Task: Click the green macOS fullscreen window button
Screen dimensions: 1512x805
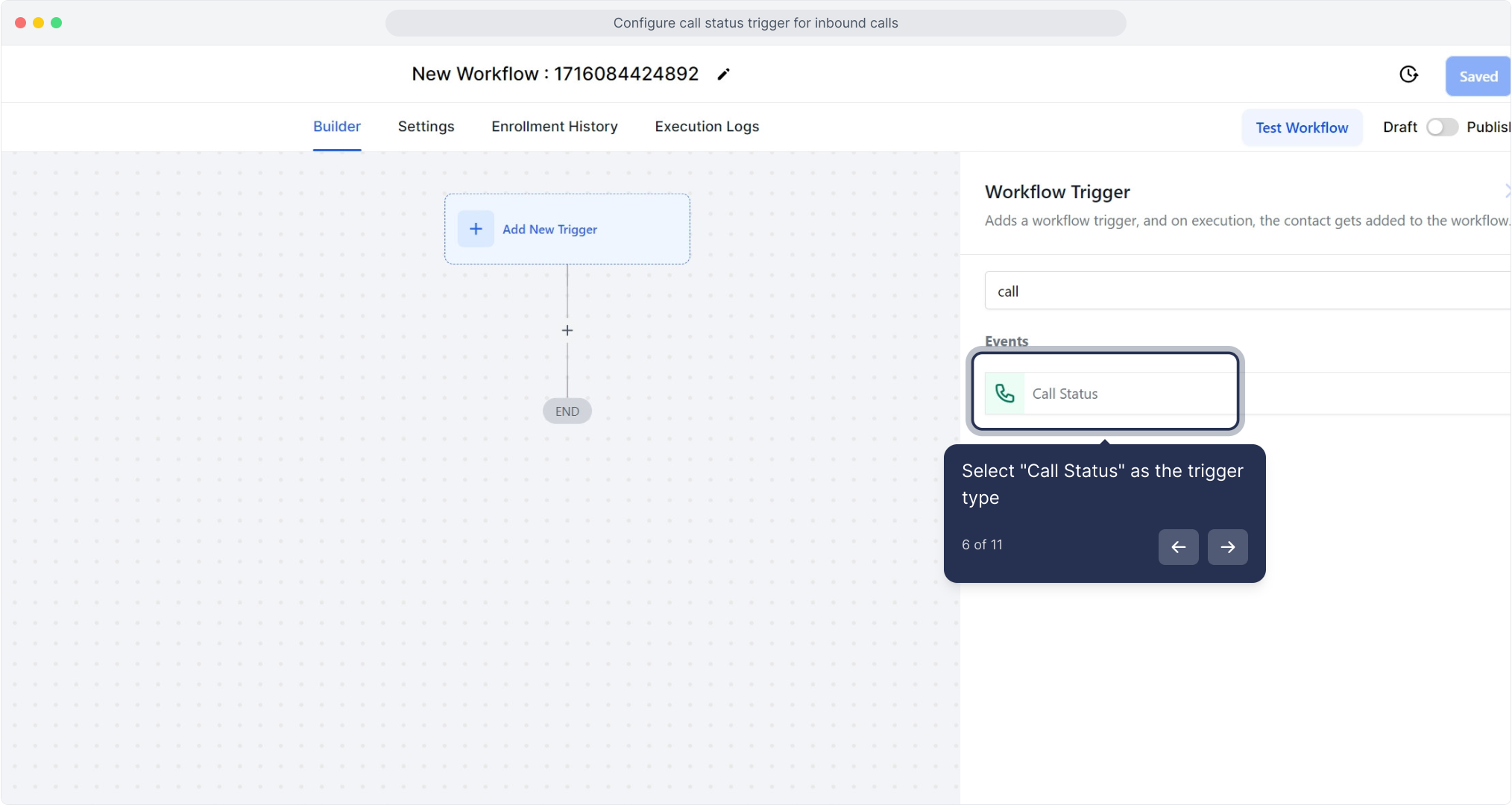Action: 56,23
